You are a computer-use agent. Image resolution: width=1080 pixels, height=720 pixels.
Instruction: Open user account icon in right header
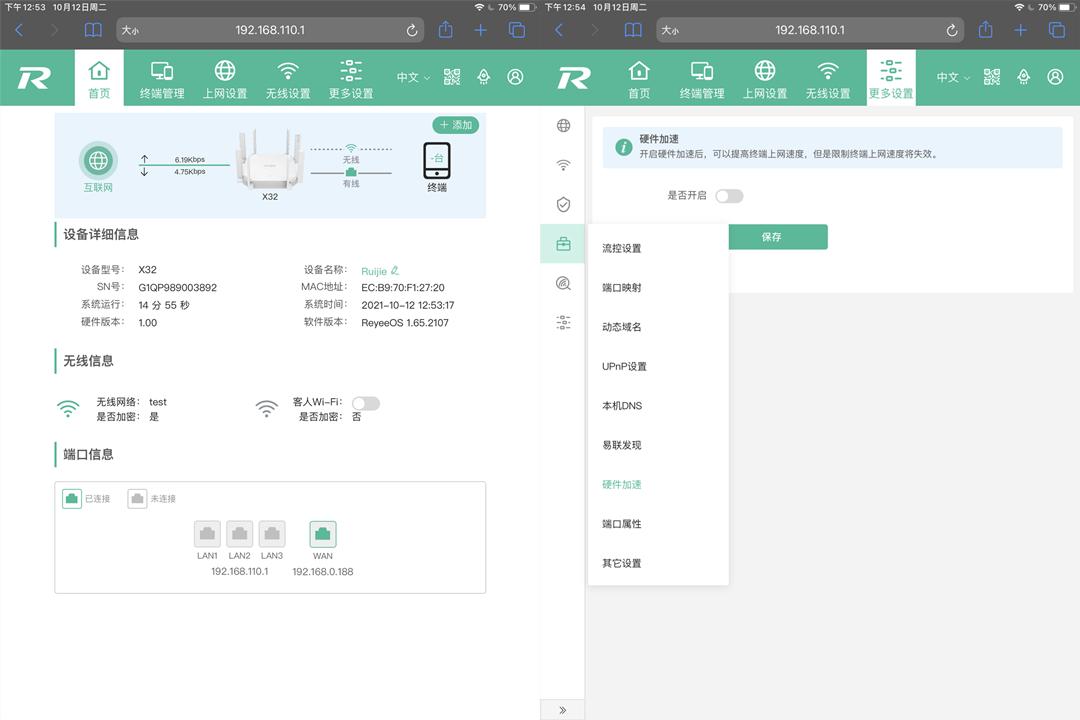coord(1055,77)
